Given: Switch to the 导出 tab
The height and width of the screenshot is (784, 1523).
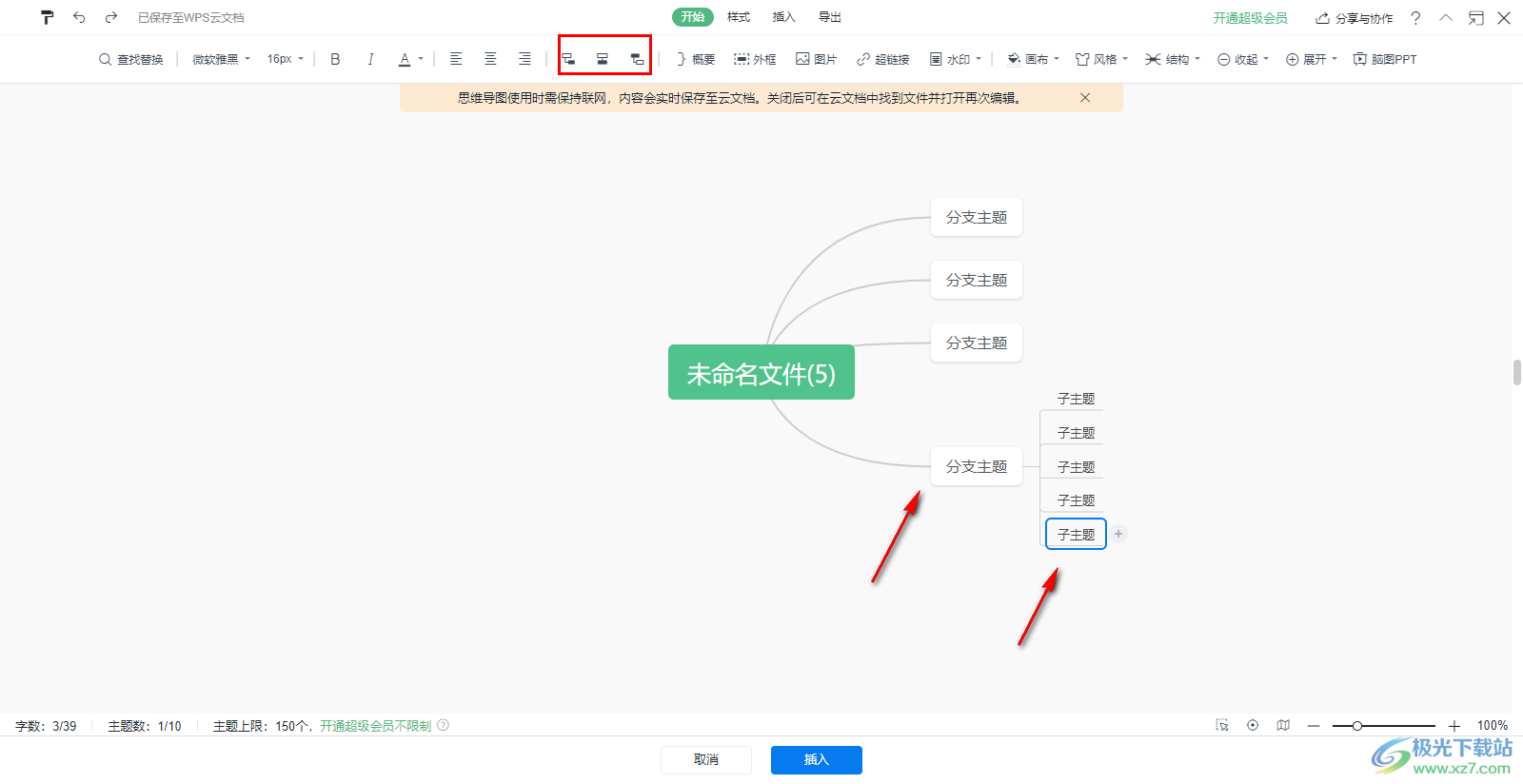Looking at the screenshot, I should 830,17.
